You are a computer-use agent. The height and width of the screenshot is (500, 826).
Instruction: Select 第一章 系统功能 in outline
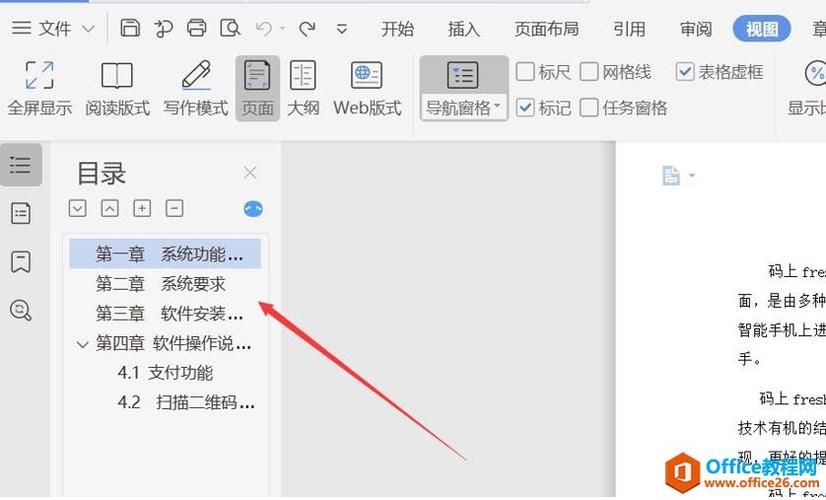click(x=165, y=254)
